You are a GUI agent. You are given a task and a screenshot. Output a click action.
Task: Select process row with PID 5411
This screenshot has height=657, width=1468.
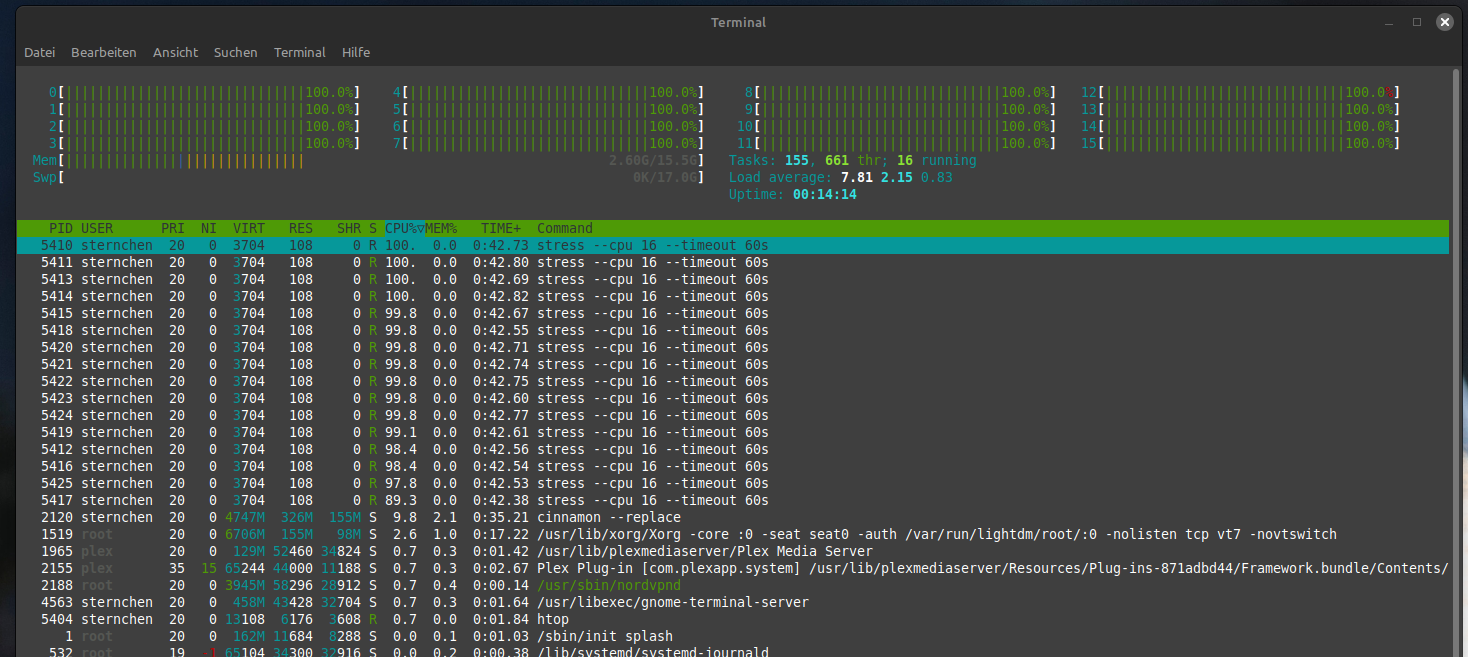tap(733, 262)
